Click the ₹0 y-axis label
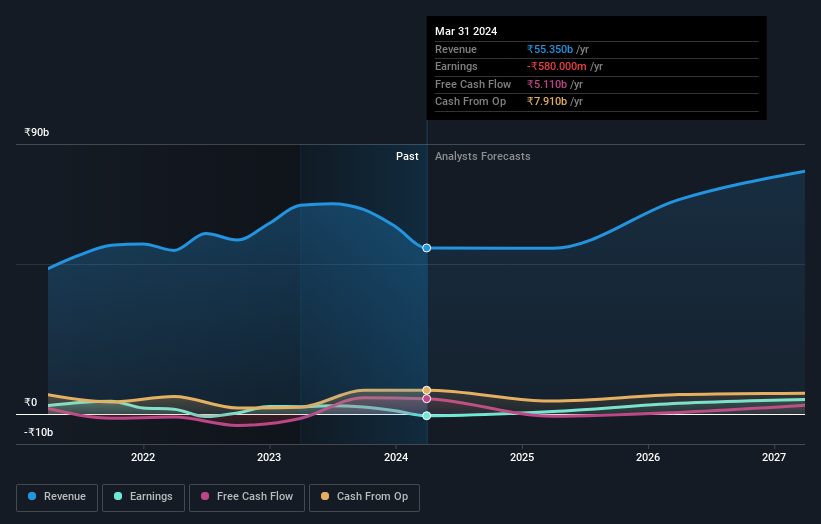Viewport: 821px width, 524px height. 31,403
